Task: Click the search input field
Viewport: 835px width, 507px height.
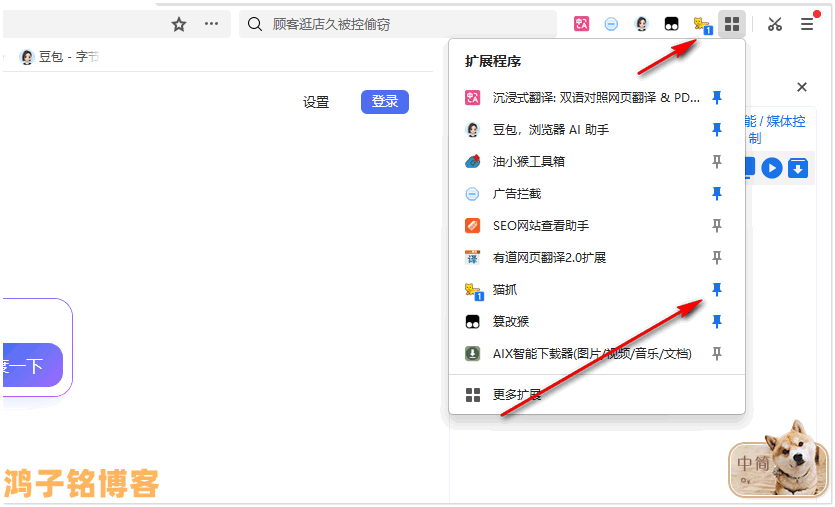Action: click(400, 24)
